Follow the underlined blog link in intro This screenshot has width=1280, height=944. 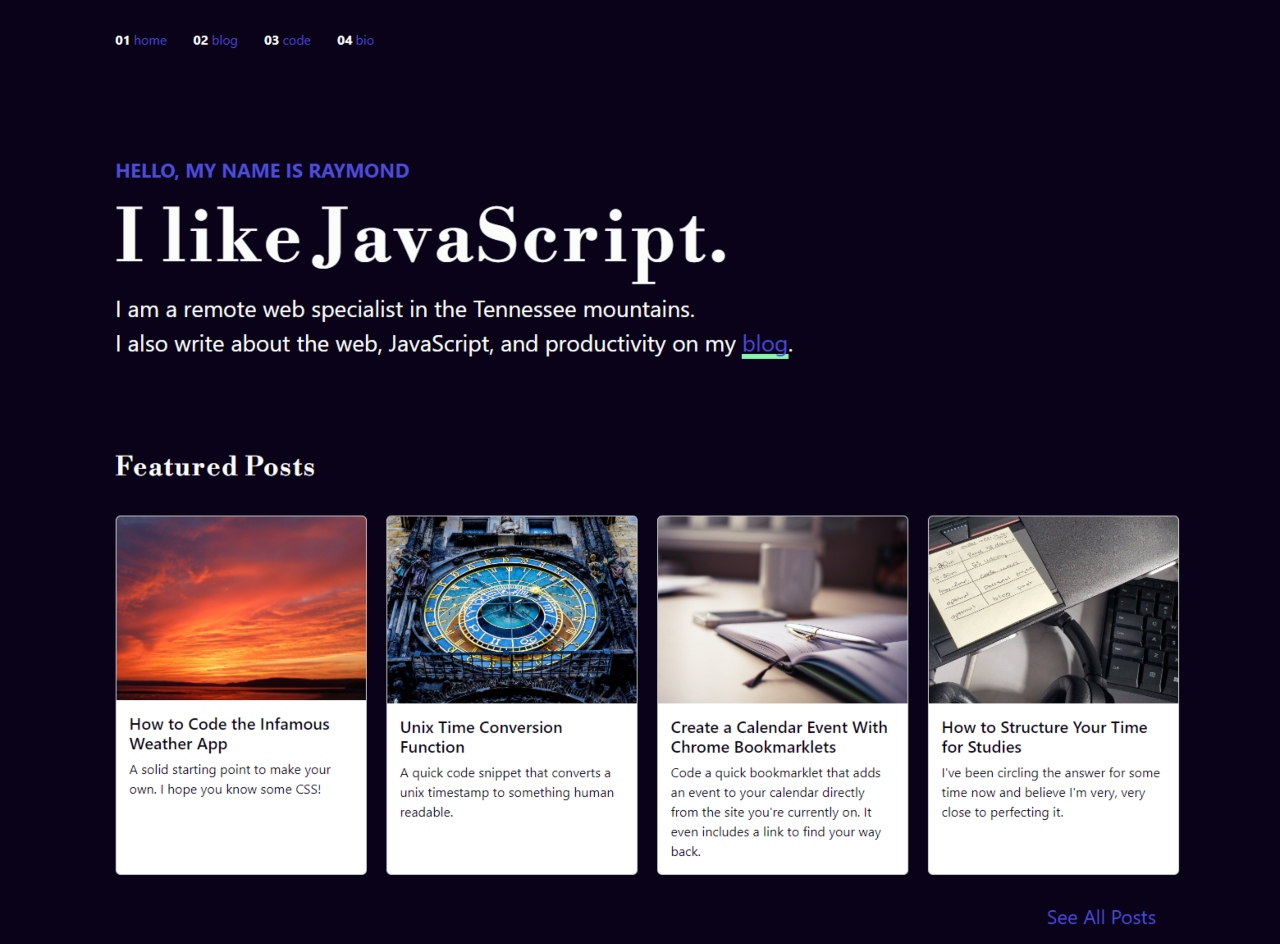(x=765, y=344)
